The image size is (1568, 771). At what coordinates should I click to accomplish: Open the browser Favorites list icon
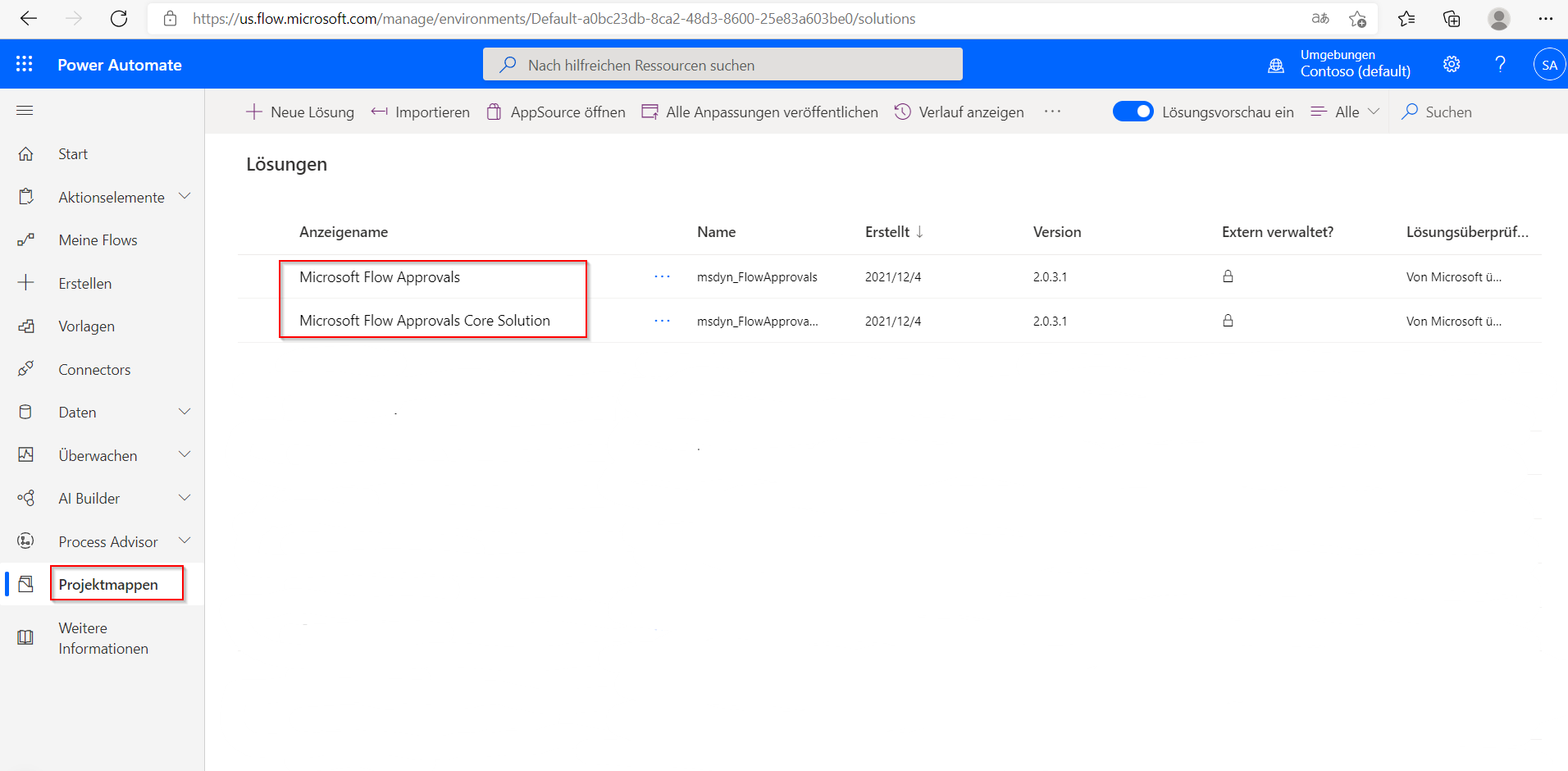pos(1407,18)
